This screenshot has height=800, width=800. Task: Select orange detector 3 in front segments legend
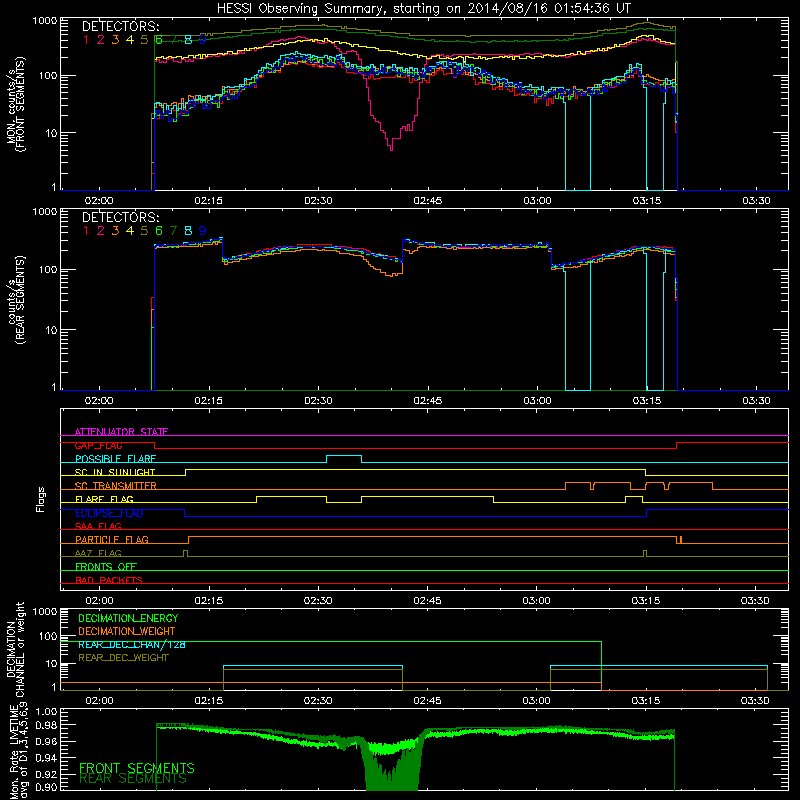click(x=115, y=40)
